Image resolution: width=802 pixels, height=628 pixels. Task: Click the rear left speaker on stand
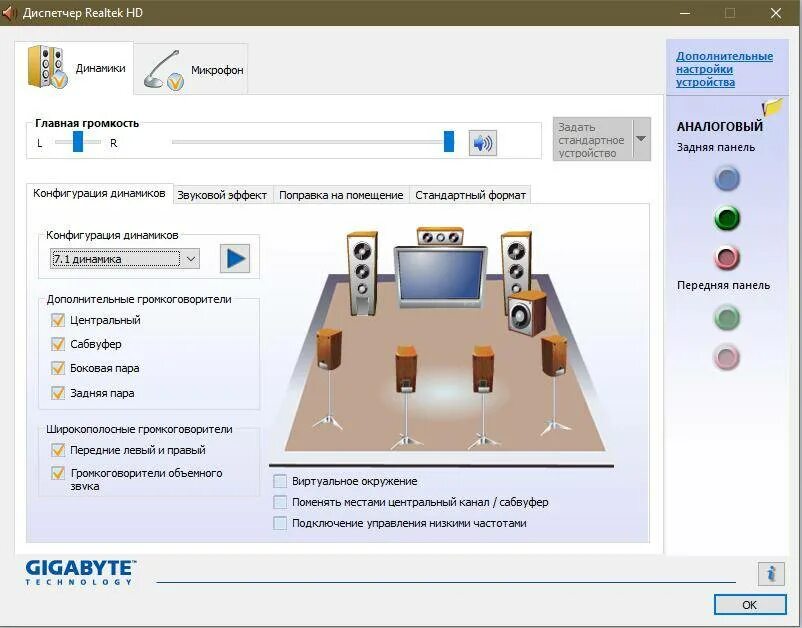click(x=406, y=396)
